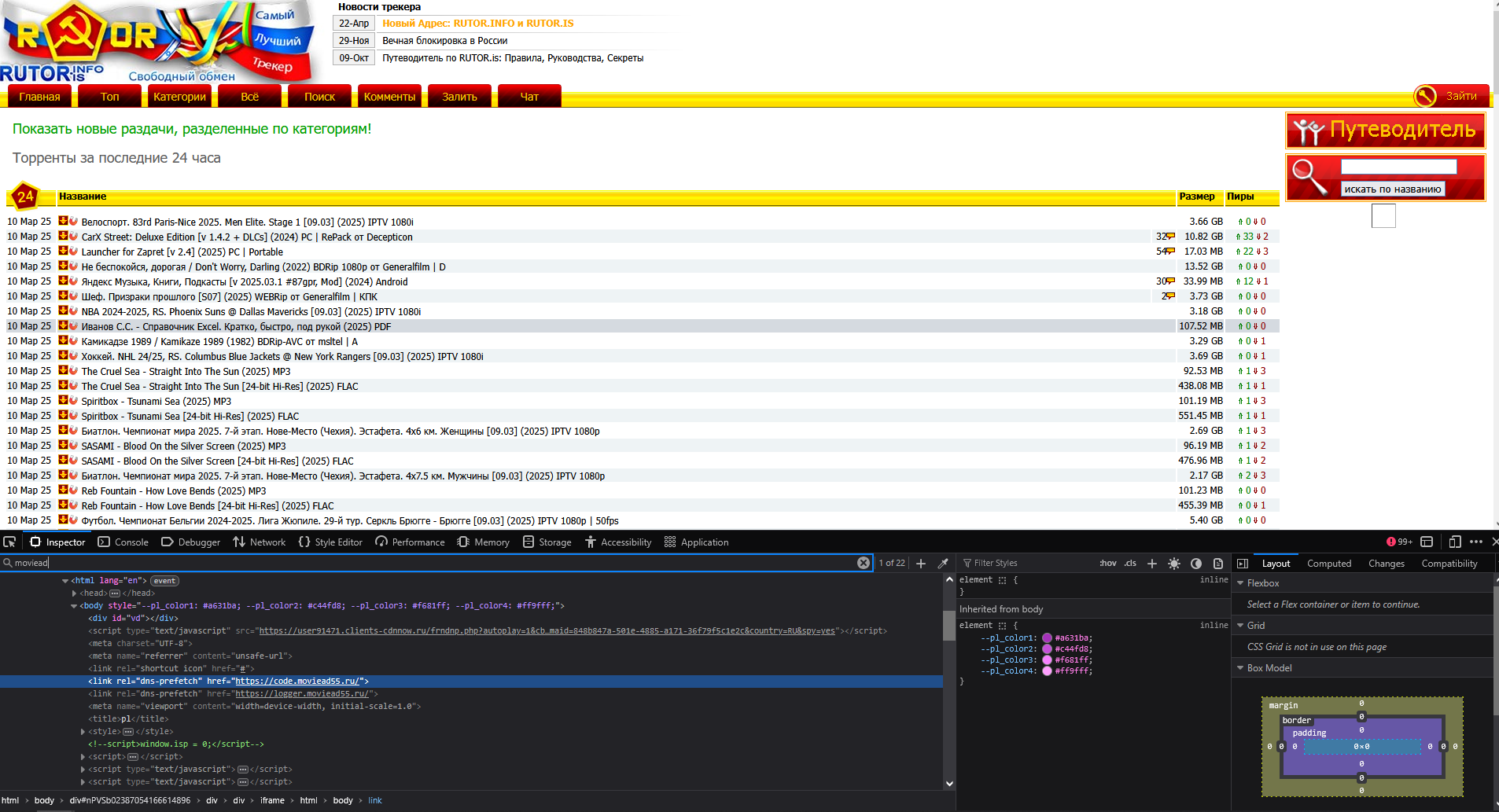Screen dimensions: 1499x812
Task: Select the meta charset UTF-8 node
Action: click(x=140, y=644)
